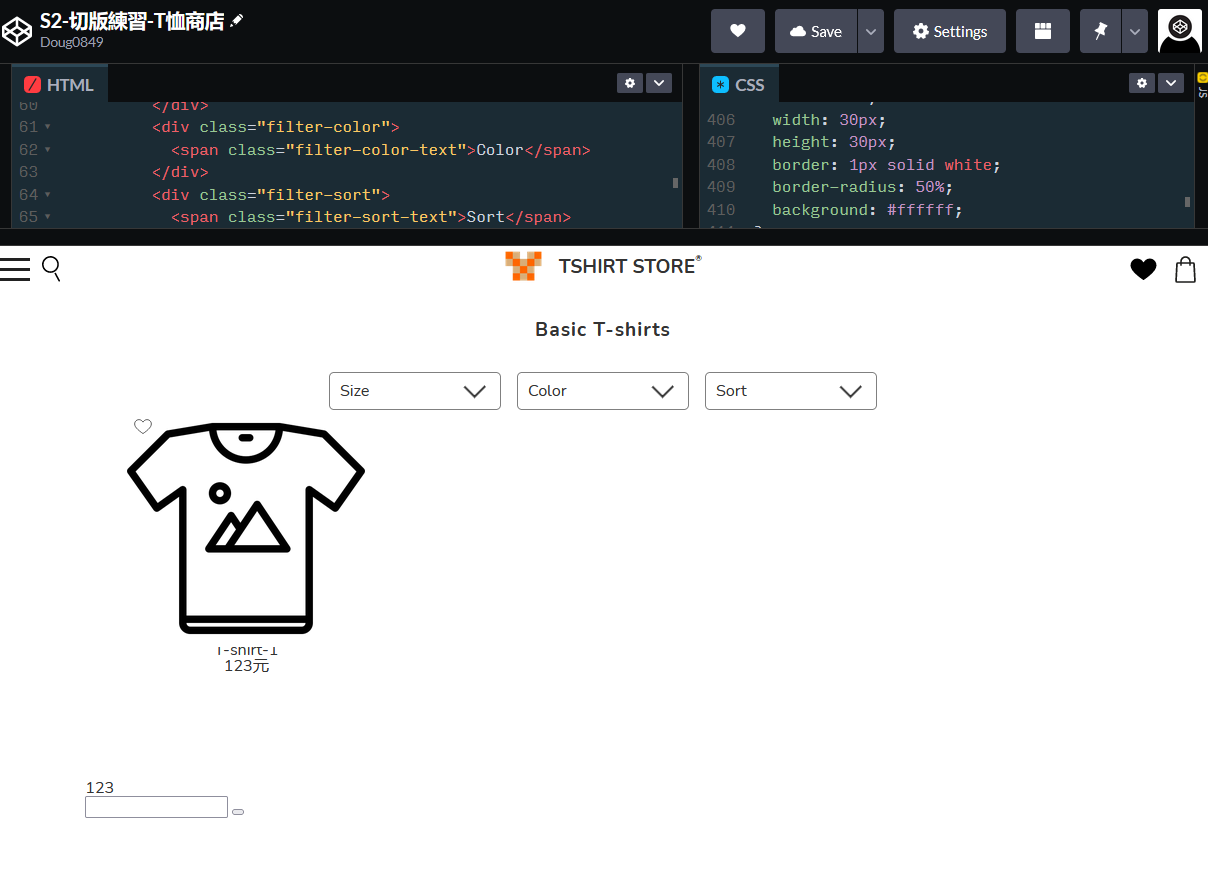Select the CSS editor tab

click(738, 85)
